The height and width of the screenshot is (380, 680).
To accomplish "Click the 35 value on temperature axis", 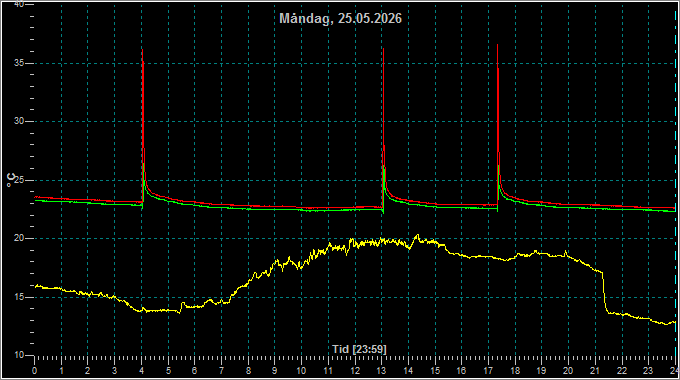I will point(19,63).
